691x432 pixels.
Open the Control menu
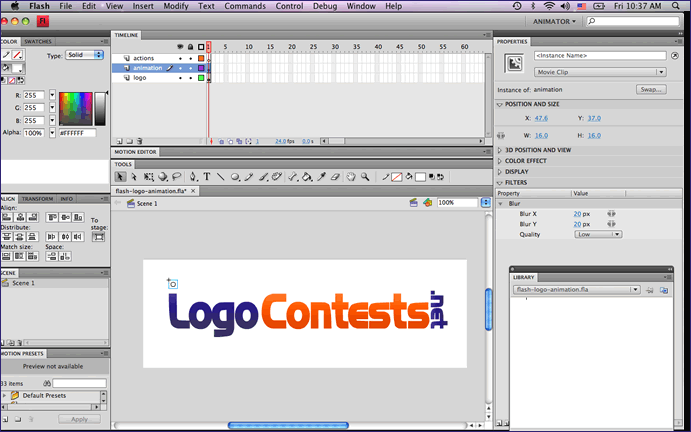coord(290,6)
